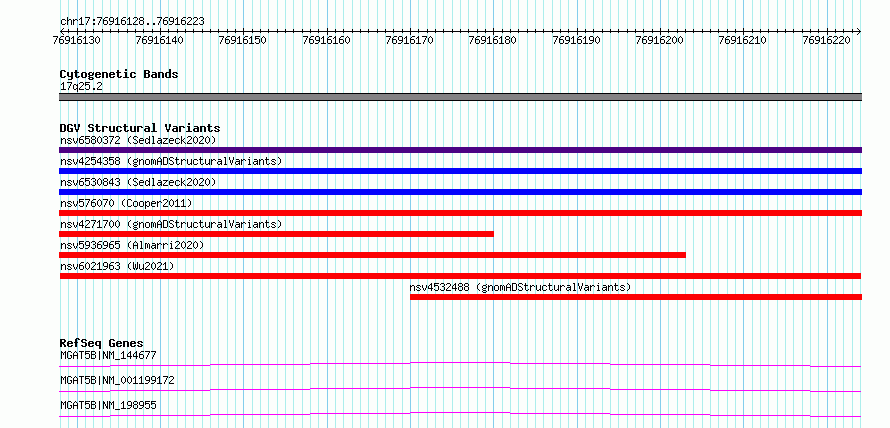Click the red nsv576070 variant bar
The width and height of the screenshot is (890, 428).
click(x=460, y=213)
